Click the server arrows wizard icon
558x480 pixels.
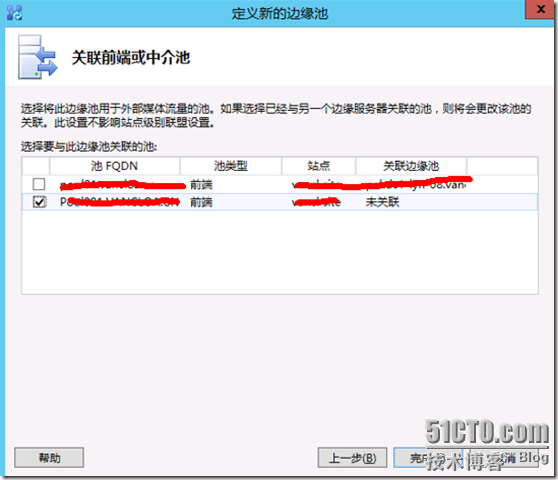coord(38,57)
